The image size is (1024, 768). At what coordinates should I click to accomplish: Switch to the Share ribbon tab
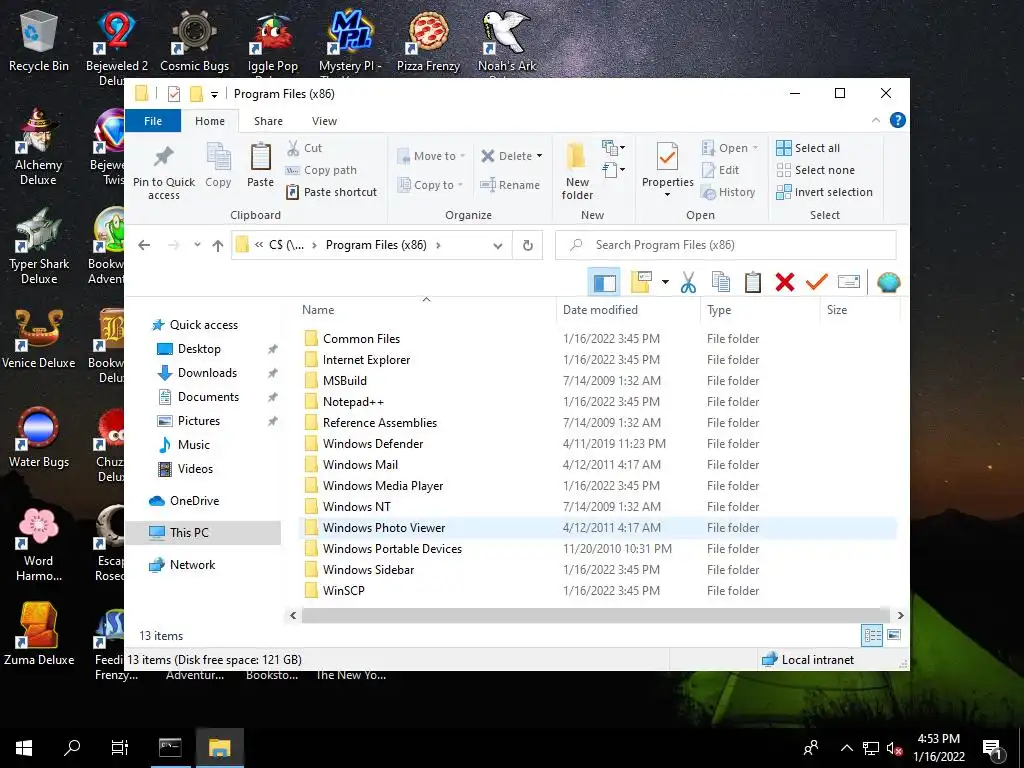point(268,121)
